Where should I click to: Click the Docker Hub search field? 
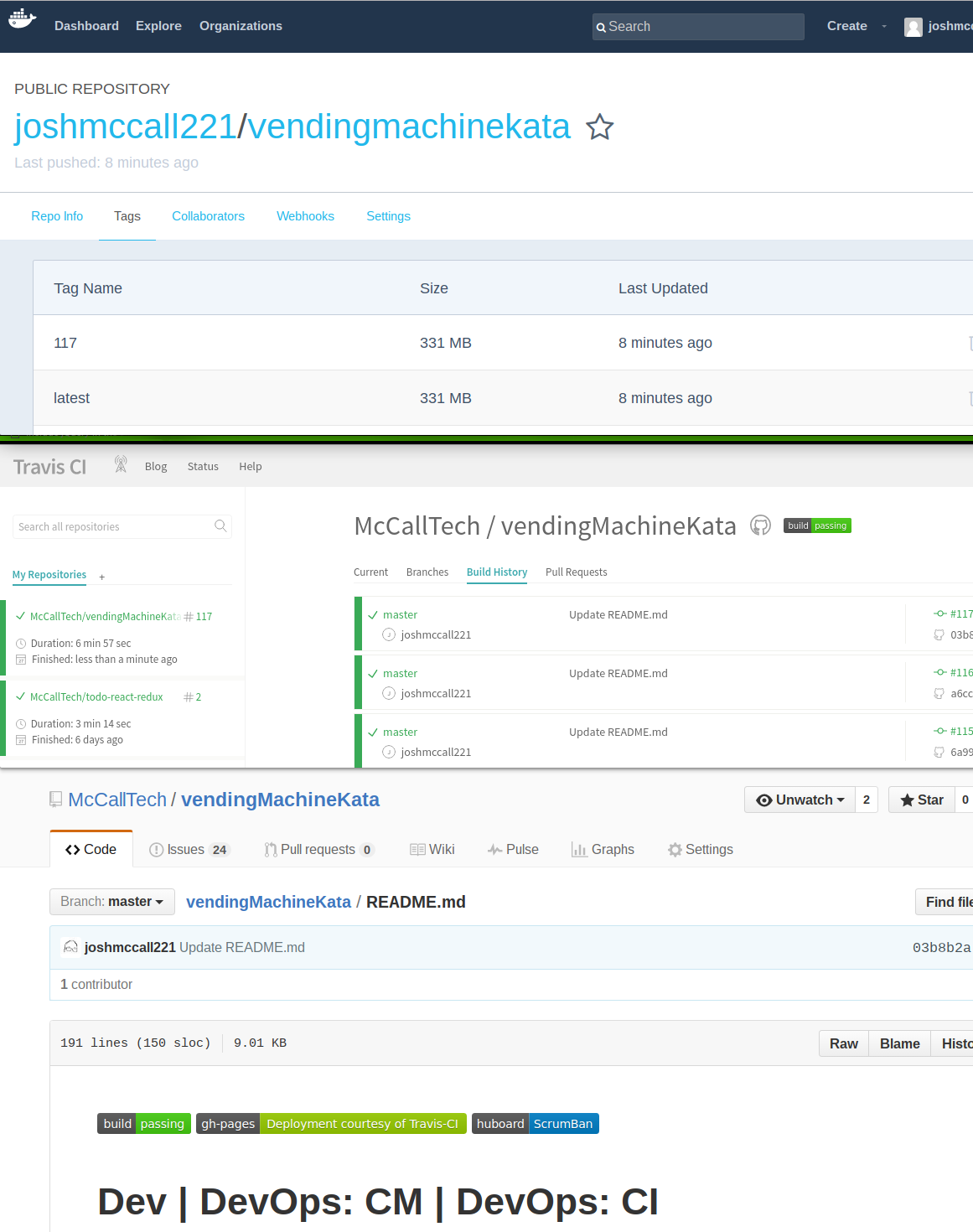coord(698,26)
